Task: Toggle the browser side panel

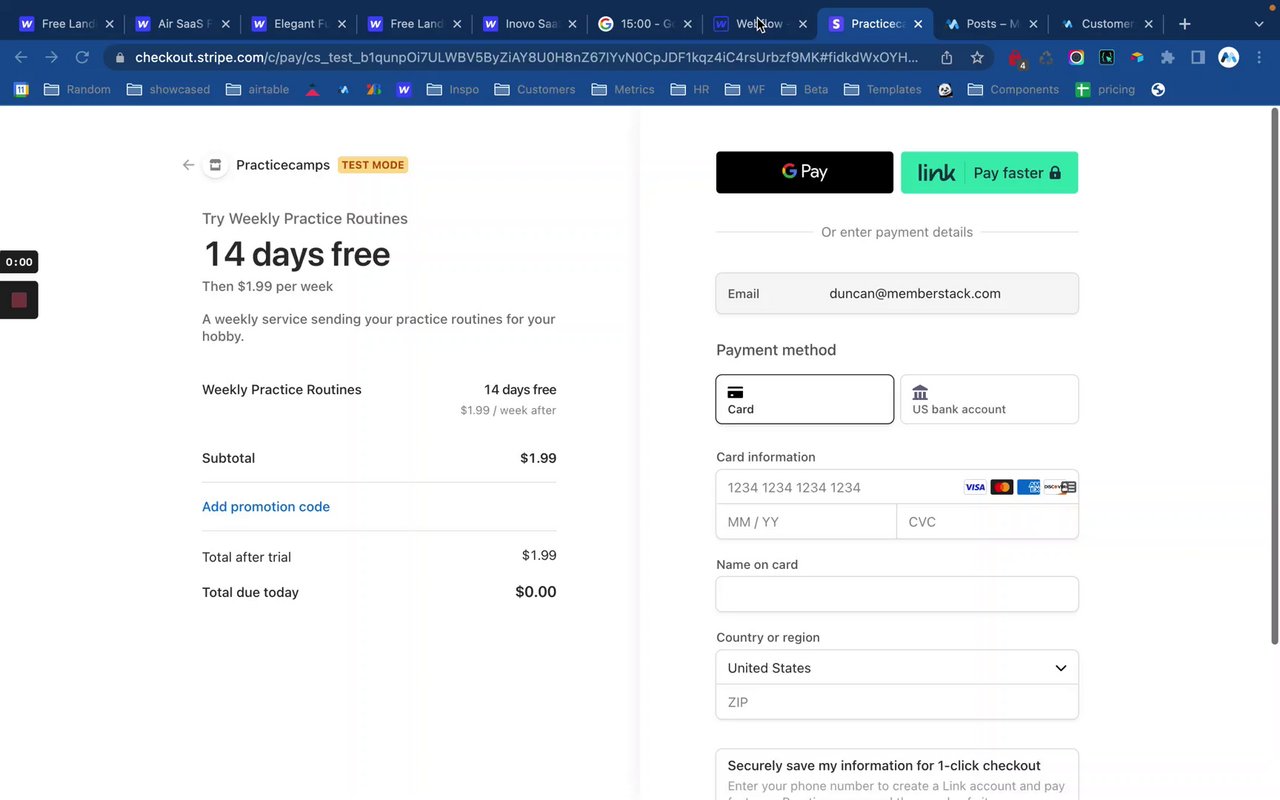Action: pos(1198,58)
